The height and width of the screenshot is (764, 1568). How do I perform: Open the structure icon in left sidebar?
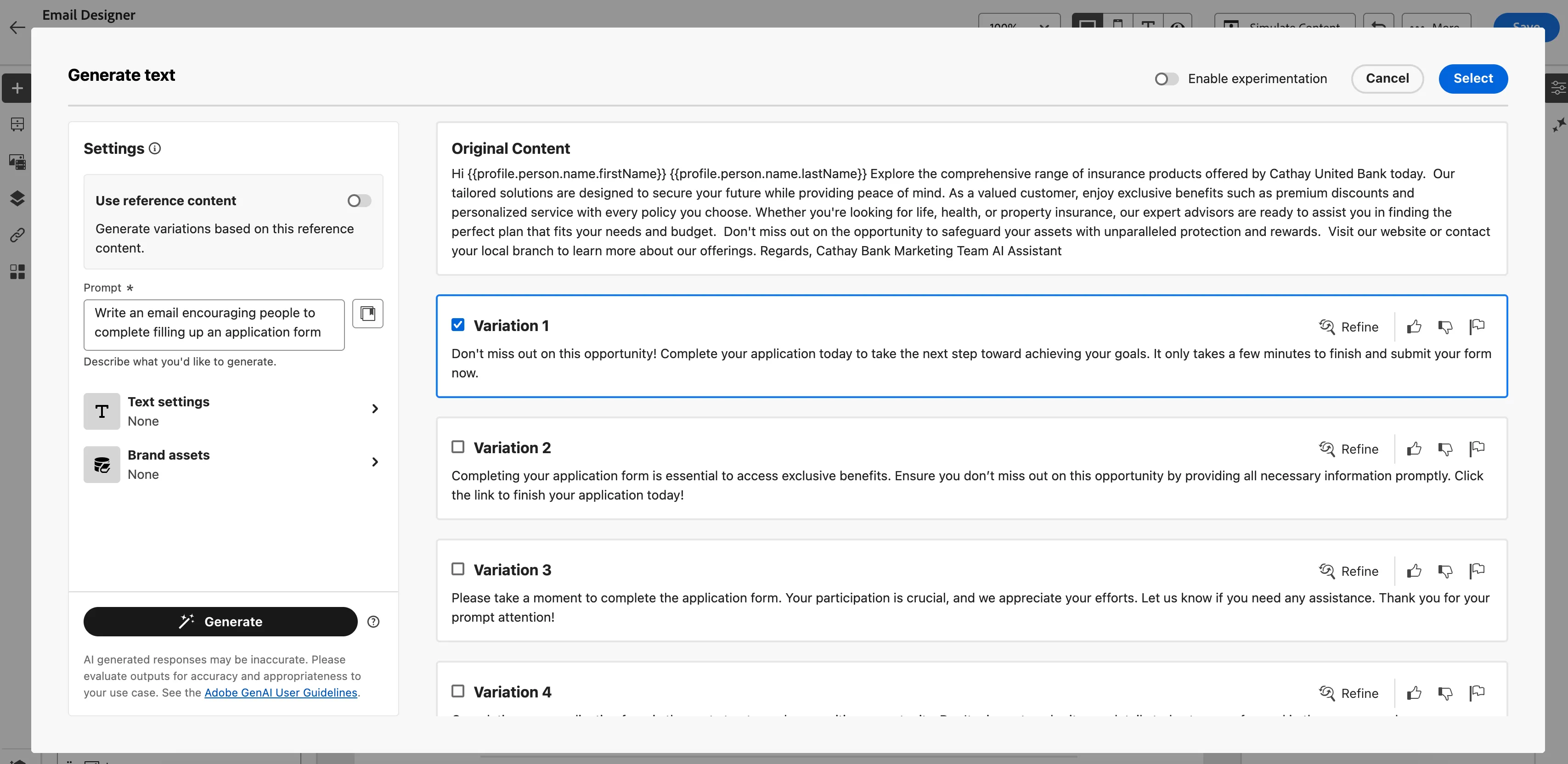coord(17,125)
